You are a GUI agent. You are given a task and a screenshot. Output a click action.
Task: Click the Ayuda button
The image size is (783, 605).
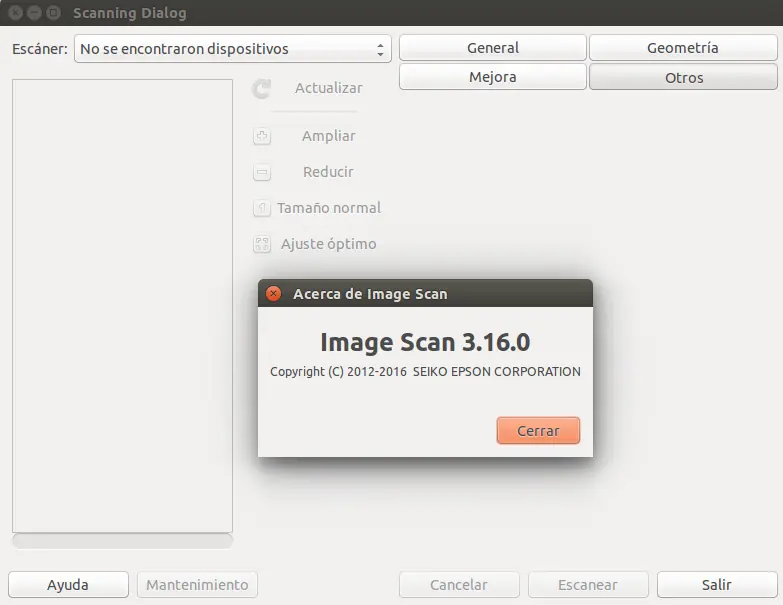point(68,585)
